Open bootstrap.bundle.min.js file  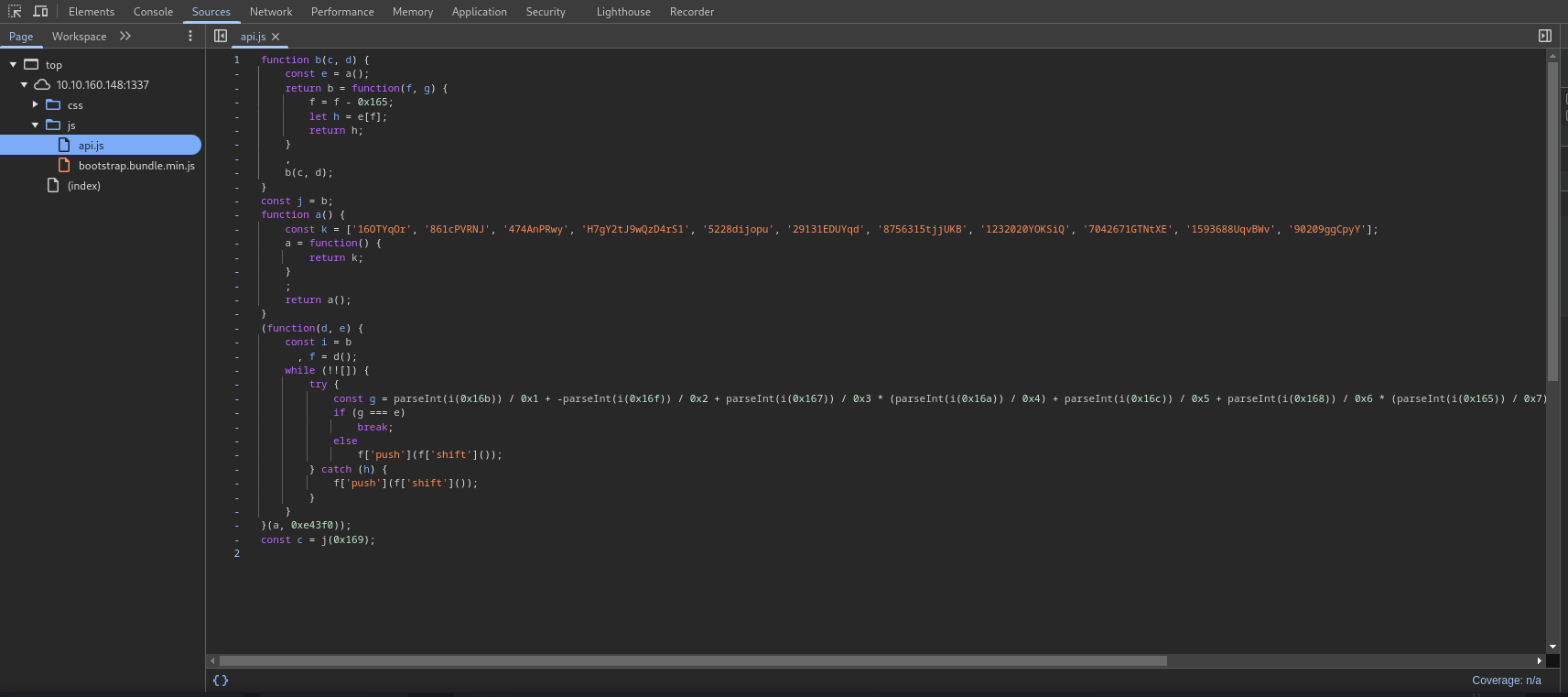(x=136, y=166)
